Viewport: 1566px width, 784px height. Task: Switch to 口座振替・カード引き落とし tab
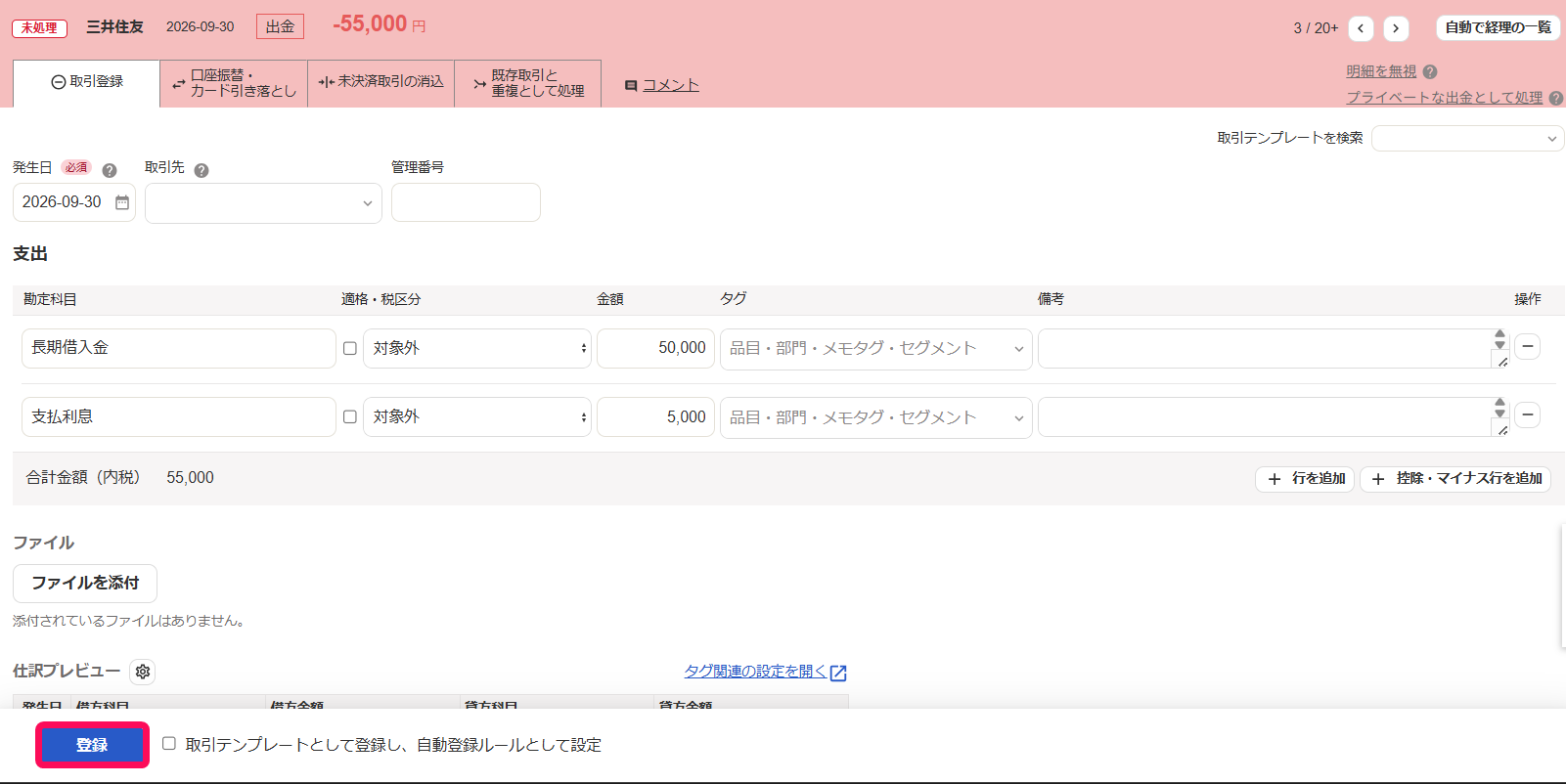234,83
